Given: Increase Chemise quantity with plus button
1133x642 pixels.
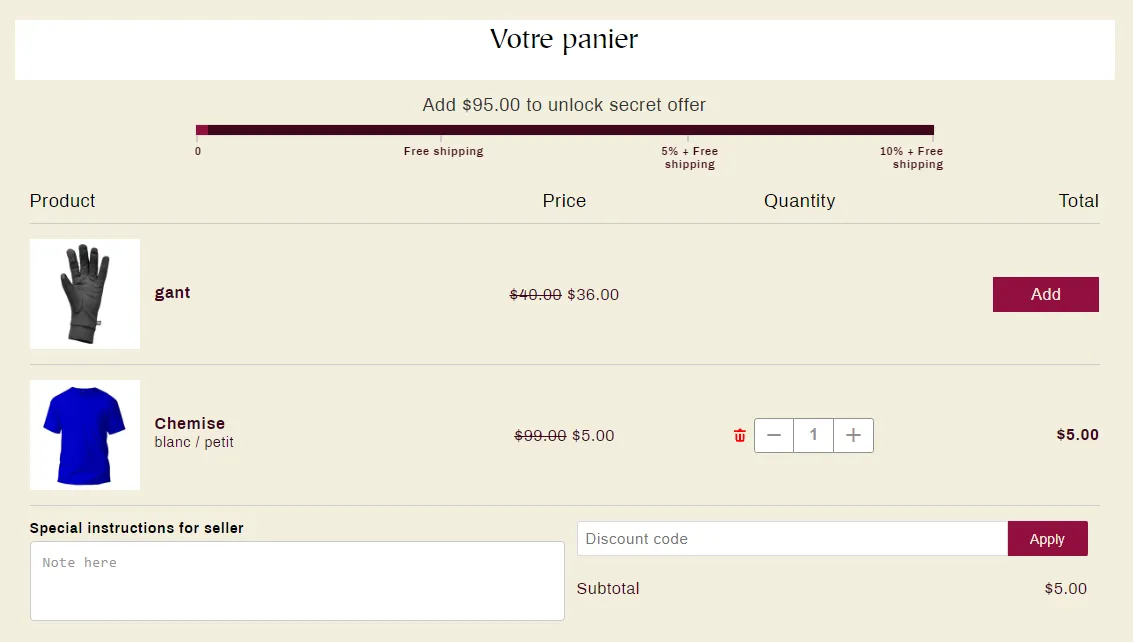Looking at the screenshot, I should coord(853,435).
